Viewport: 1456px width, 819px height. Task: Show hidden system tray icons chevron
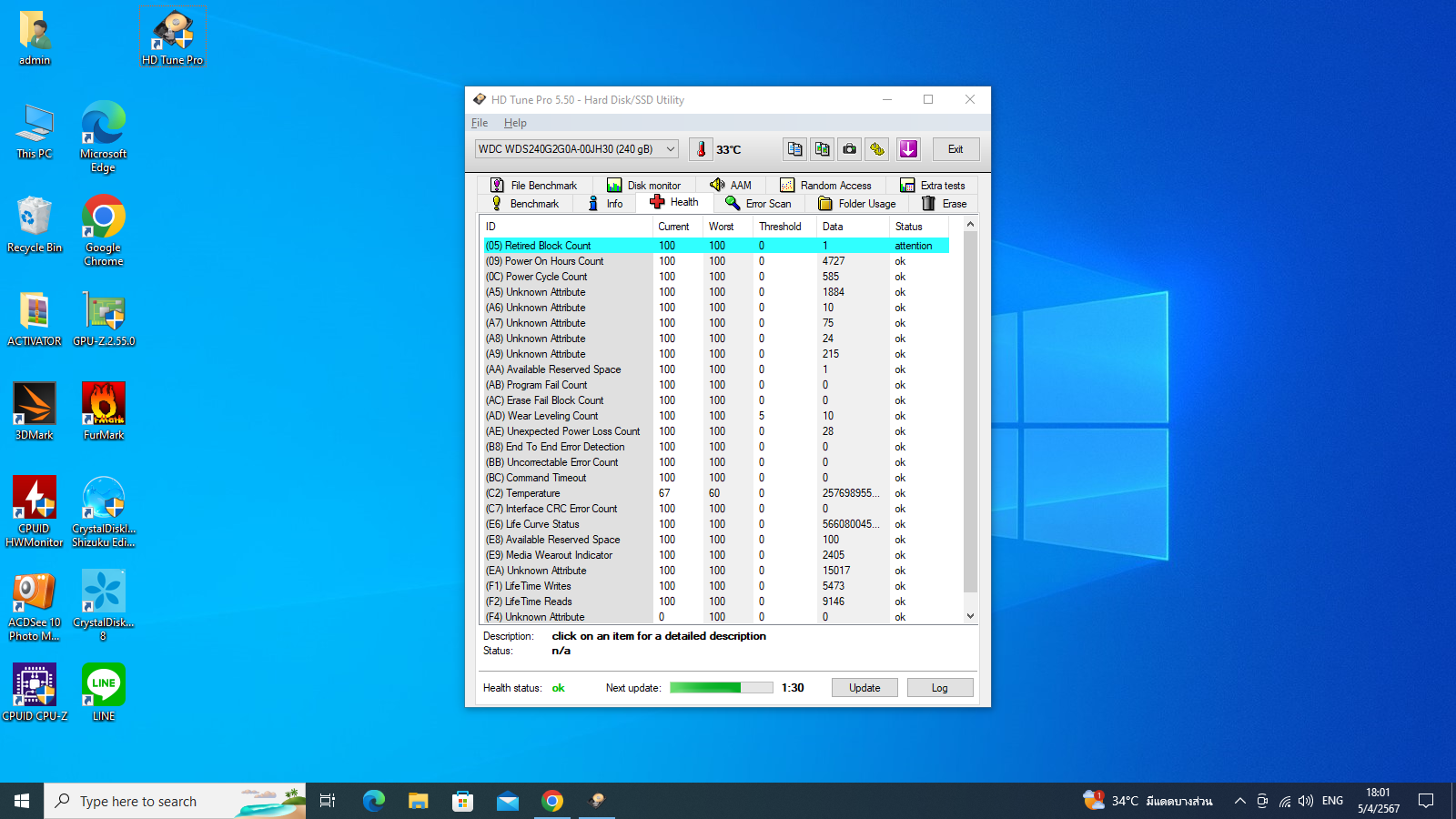(x=1239, y=801)
